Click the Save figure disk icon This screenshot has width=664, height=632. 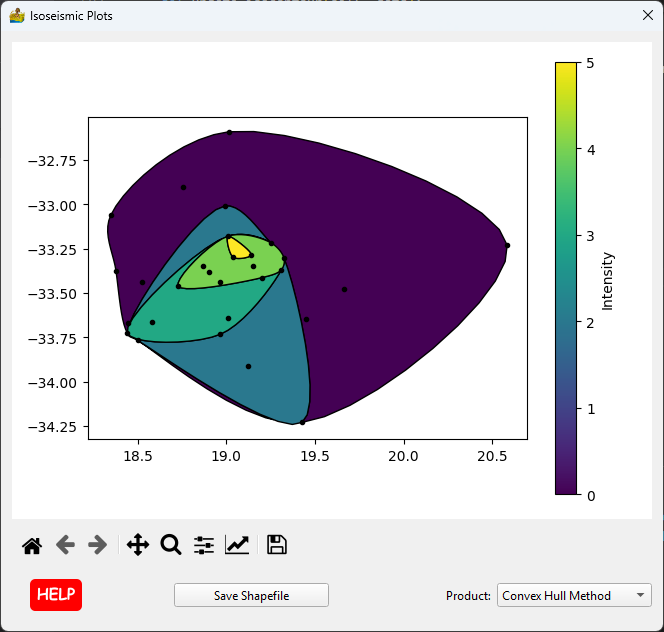tap(277, 545)
